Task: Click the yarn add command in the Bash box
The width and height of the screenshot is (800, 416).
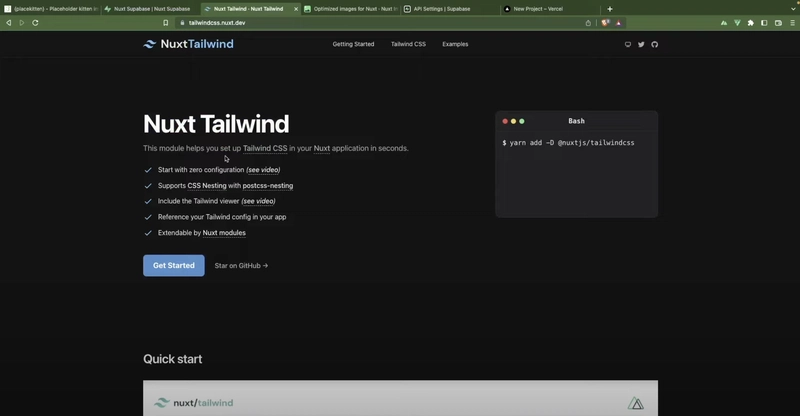Action: pyautogui.click(x=568, y=143)
